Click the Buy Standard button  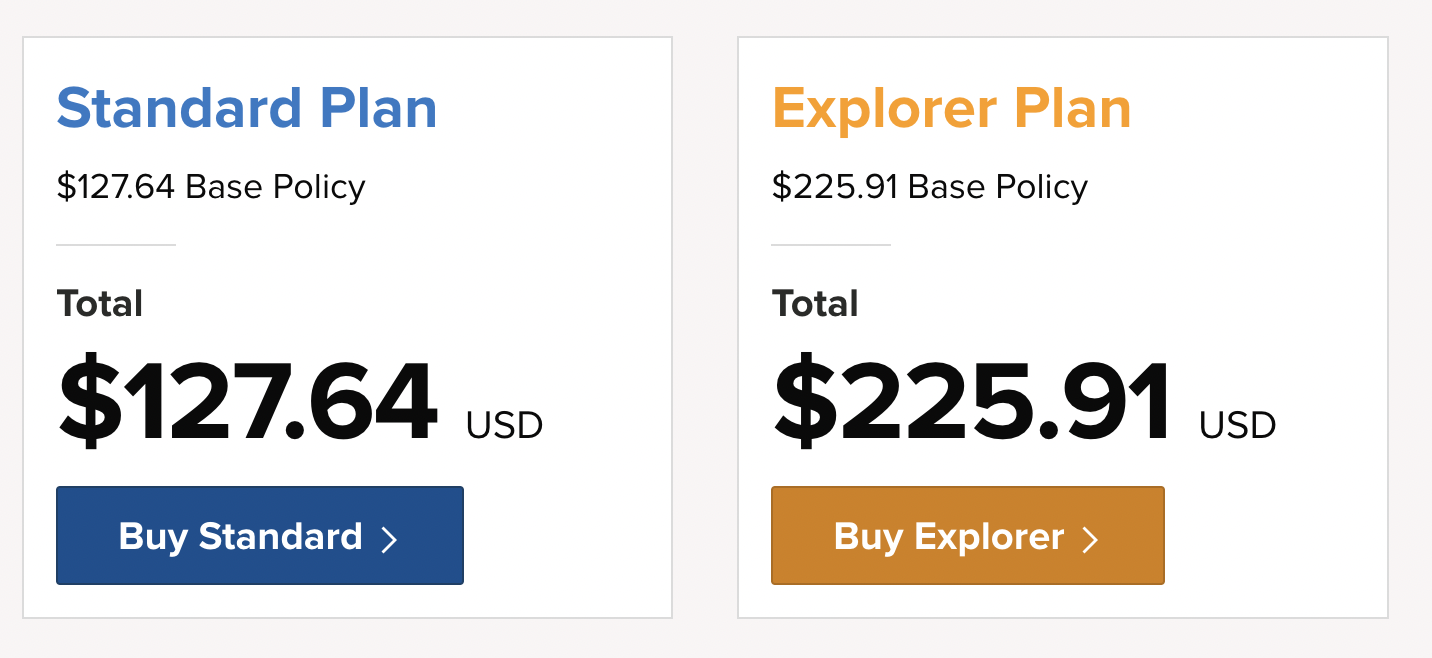tap(259, 536)
